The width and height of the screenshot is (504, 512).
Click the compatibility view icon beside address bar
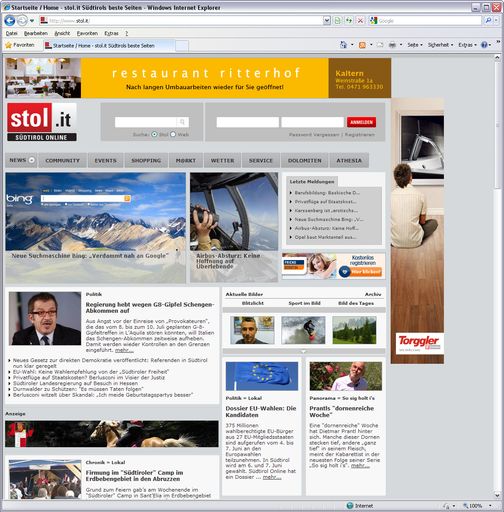tap(338, 21)
